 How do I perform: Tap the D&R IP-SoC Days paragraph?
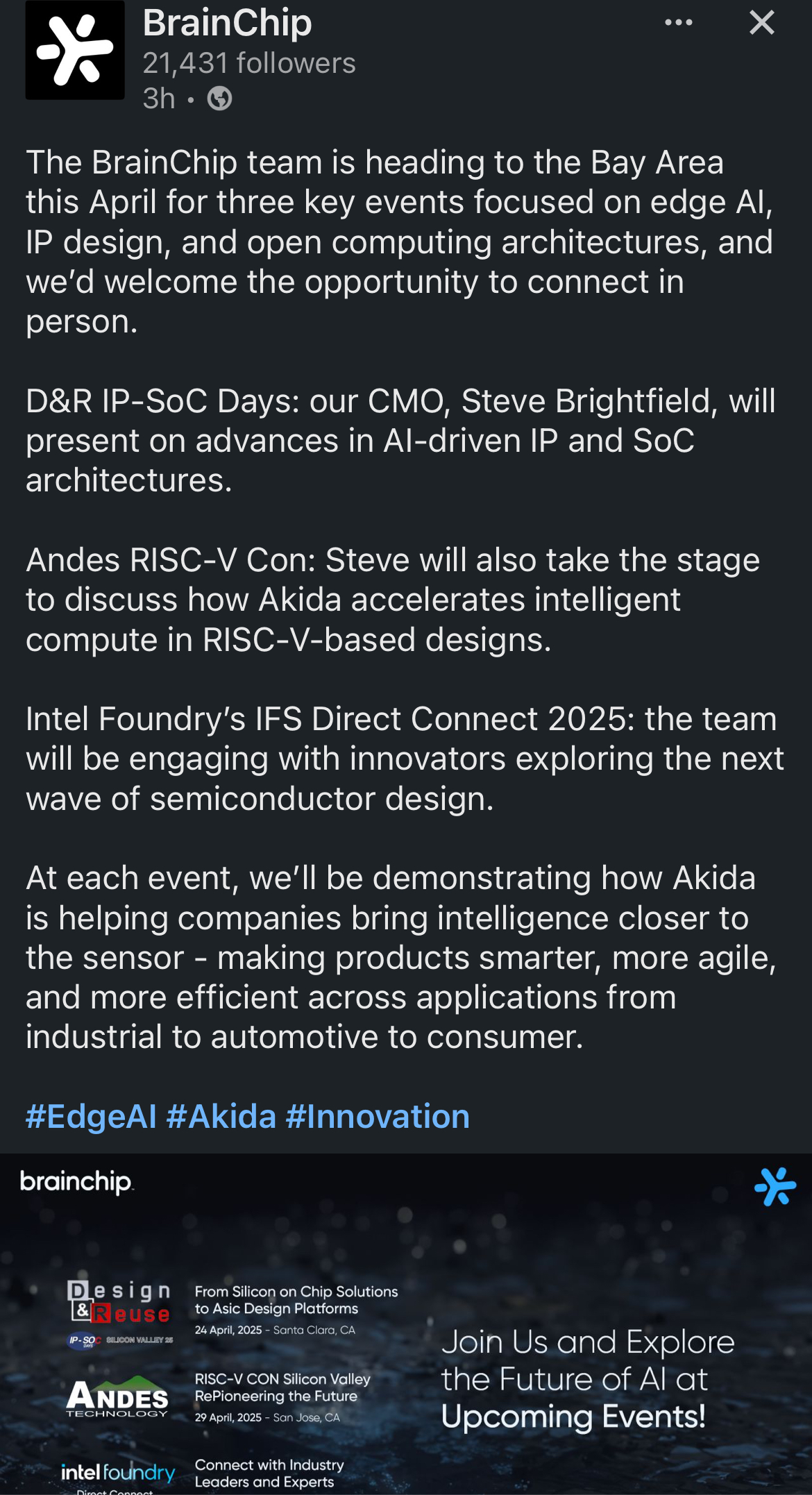click(400, 441)
